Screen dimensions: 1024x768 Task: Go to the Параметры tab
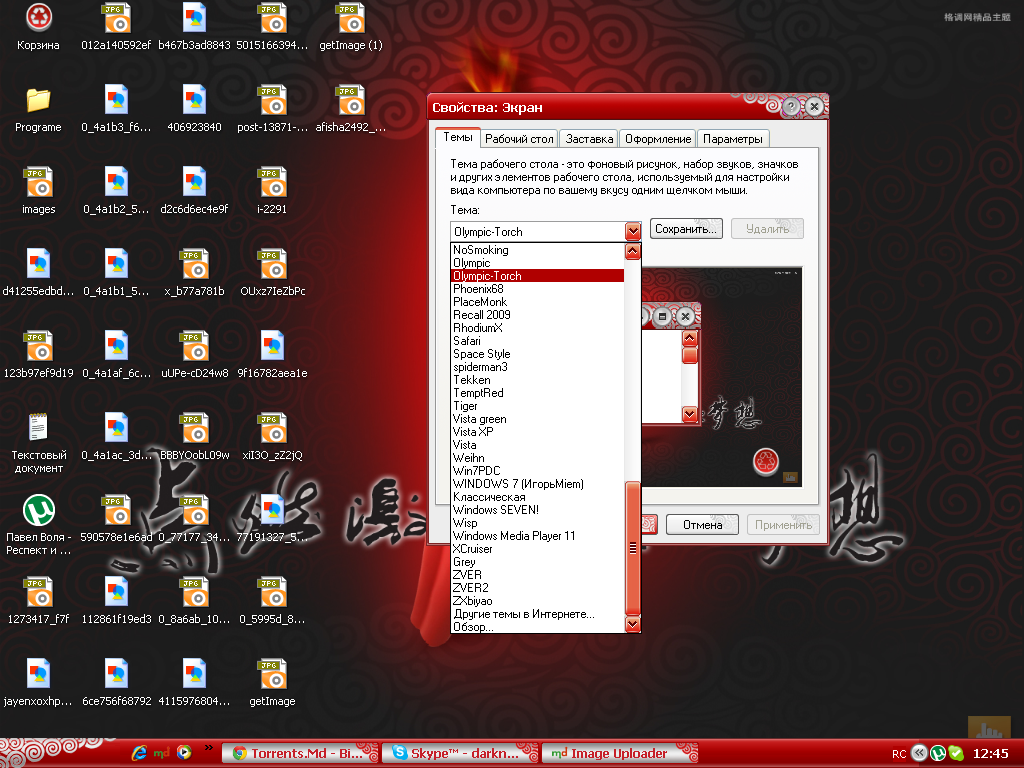pyautogui.click(x=733, y=139)
